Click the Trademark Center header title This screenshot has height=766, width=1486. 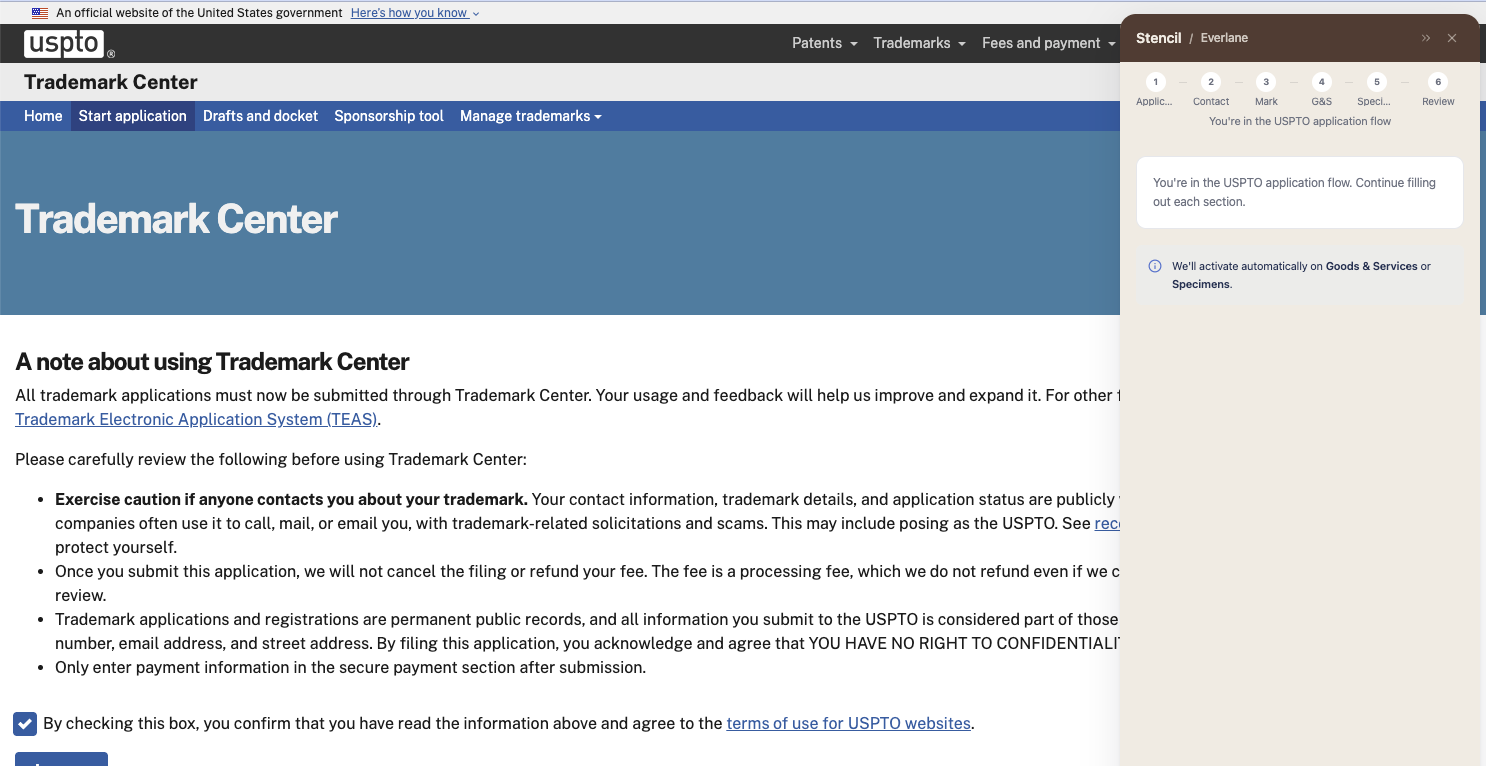tap(111, 82)
